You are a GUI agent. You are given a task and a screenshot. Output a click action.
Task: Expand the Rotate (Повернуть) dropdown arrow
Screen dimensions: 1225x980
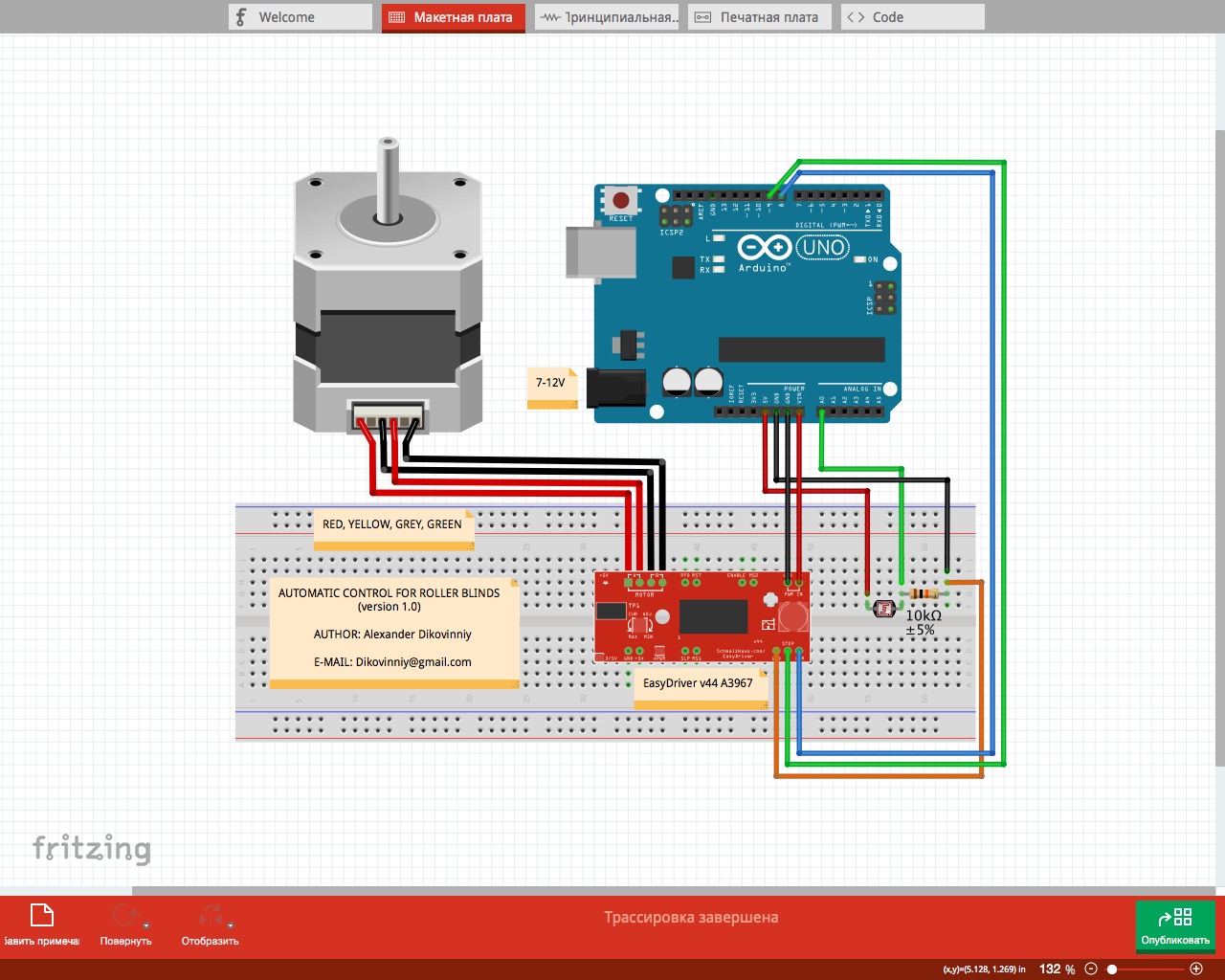tap(146, 926)
